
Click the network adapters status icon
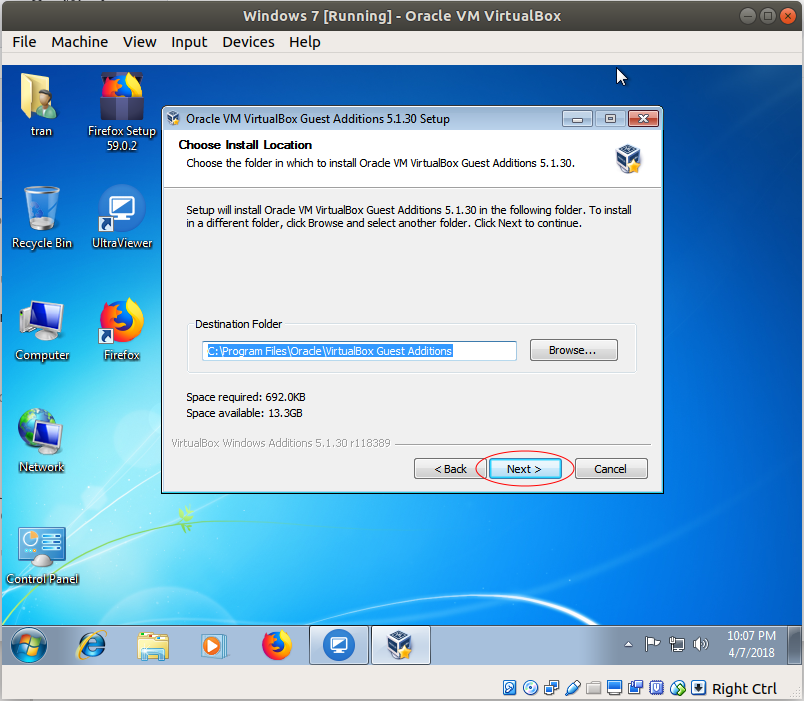tap(552, 688)
